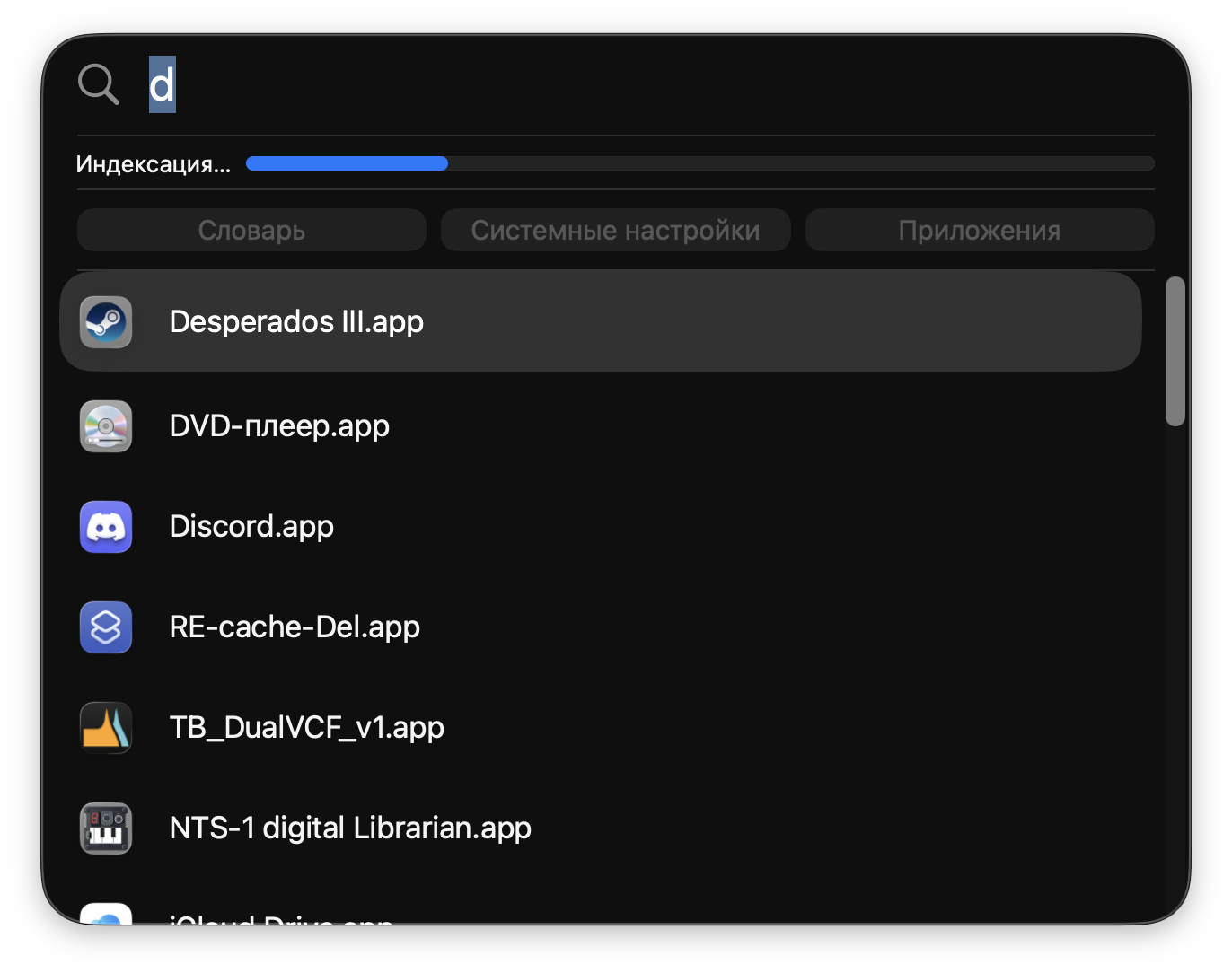Select the DVD-плеер.app result

(x=601, y=425)
